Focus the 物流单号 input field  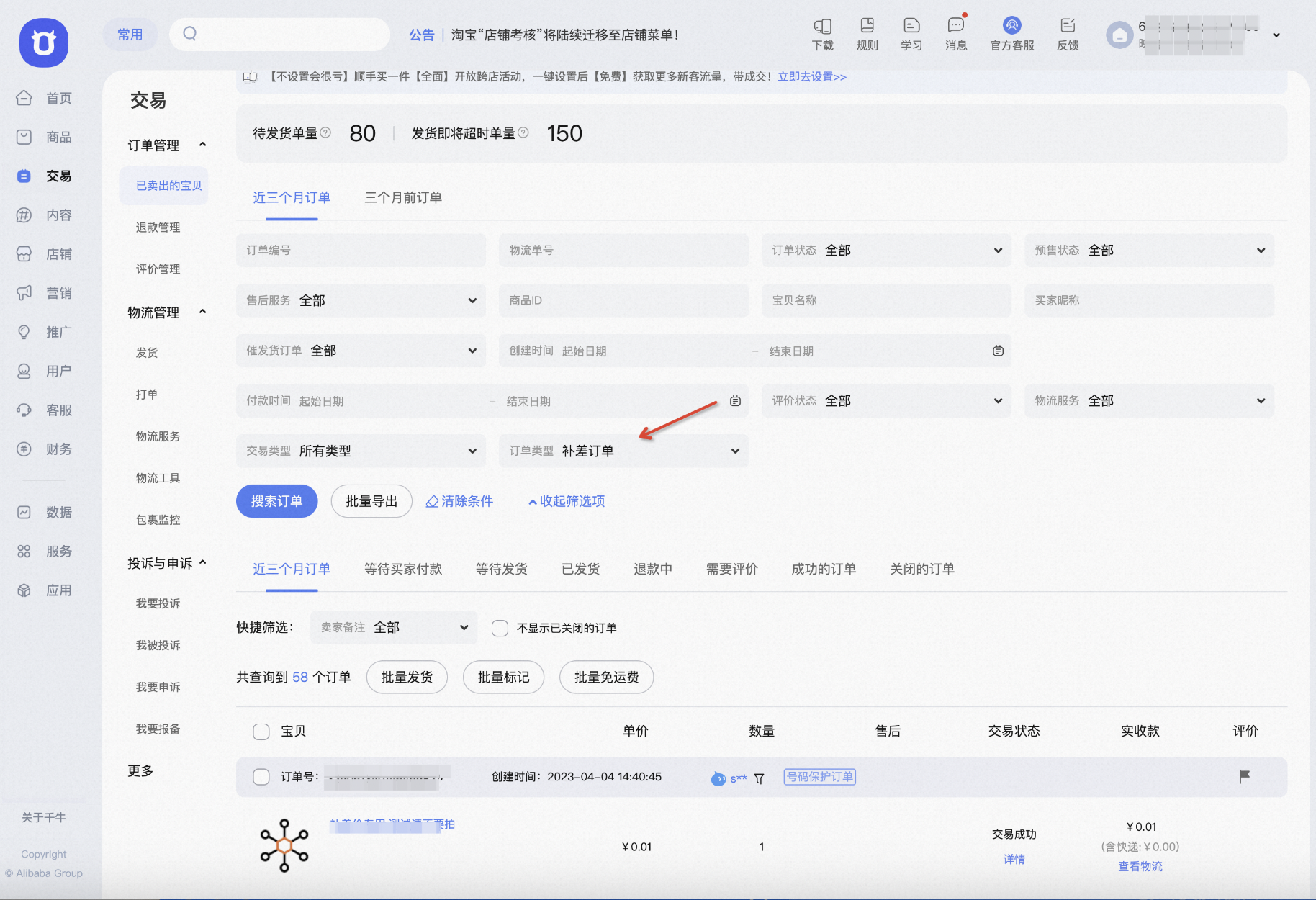tap(623, 250)
